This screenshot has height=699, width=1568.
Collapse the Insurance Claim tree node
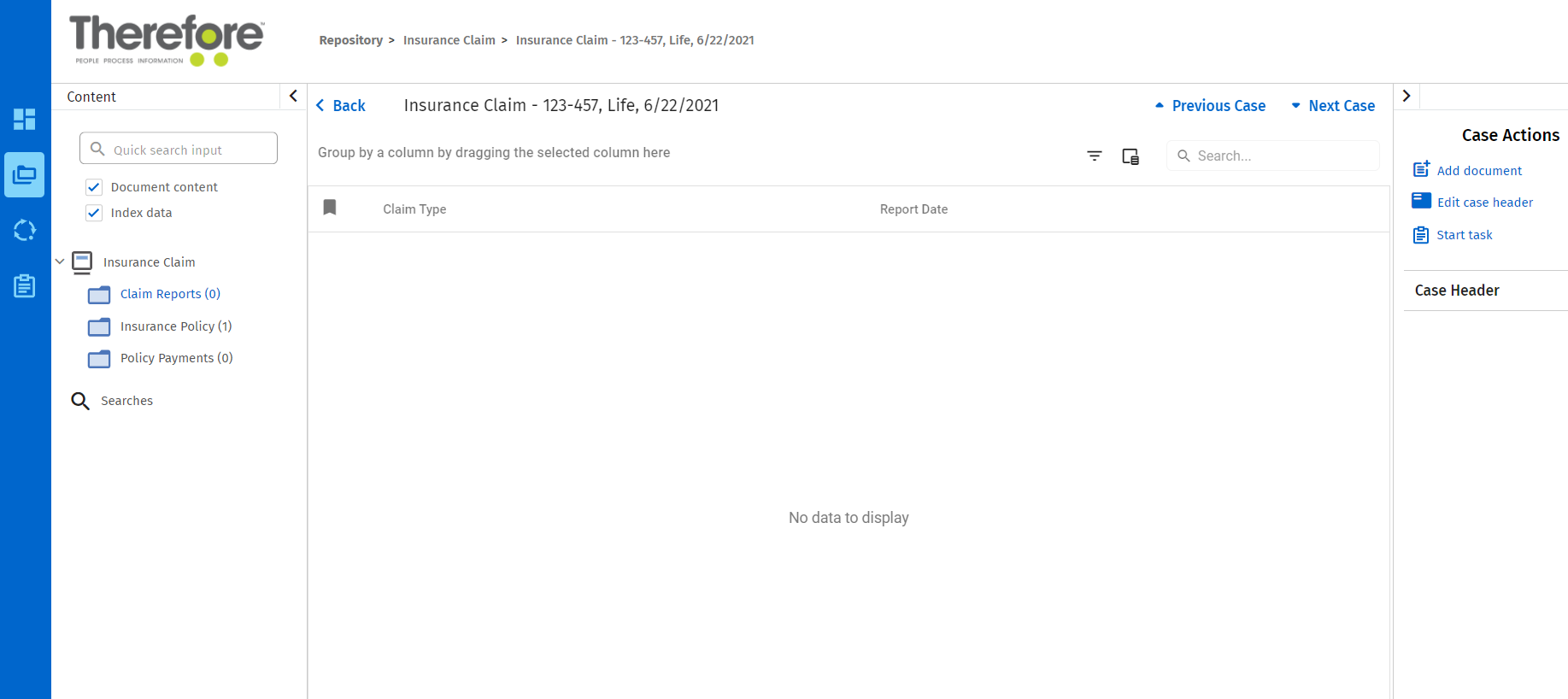click(60, 261)
